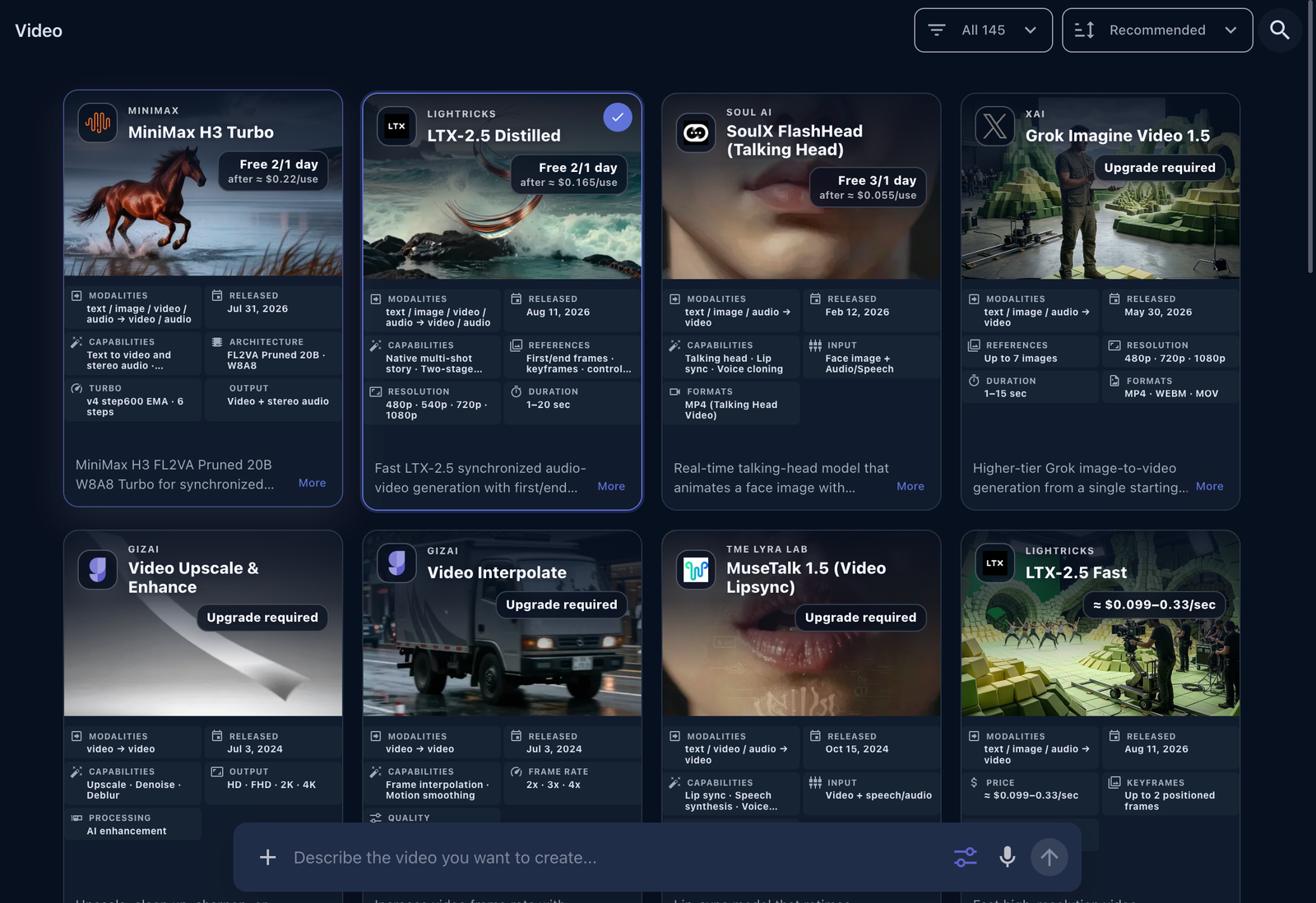
Task: Click Jul 31, 2026 release date
Action: [257, 309]
